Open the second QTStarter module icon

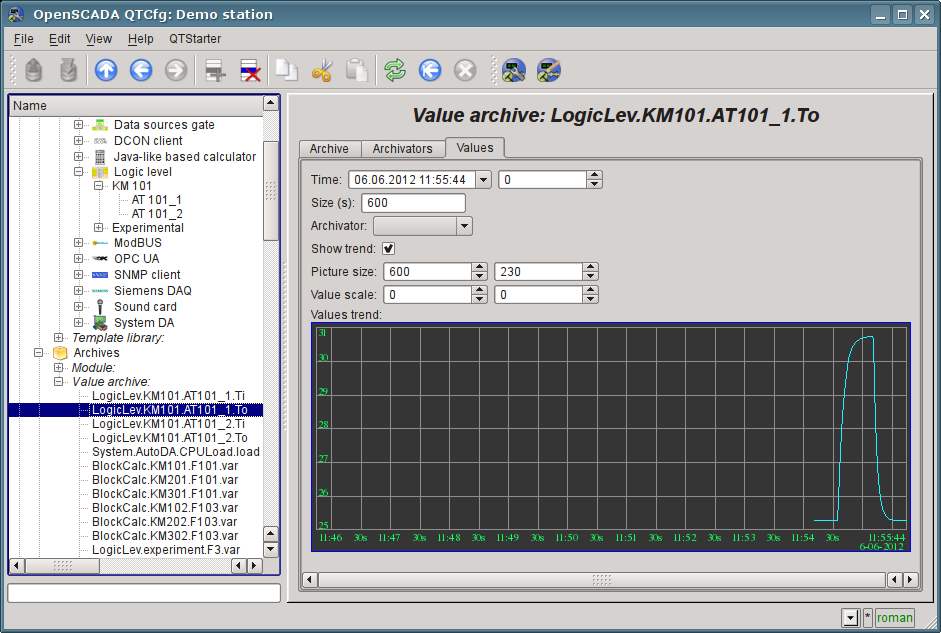pos(549,70)
